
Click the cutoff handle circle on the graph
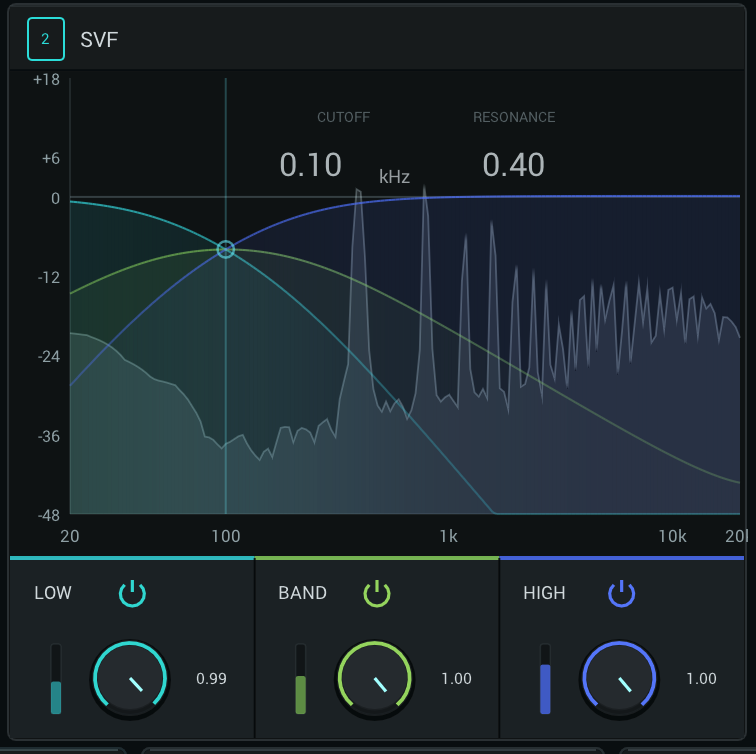pos(226,249)
